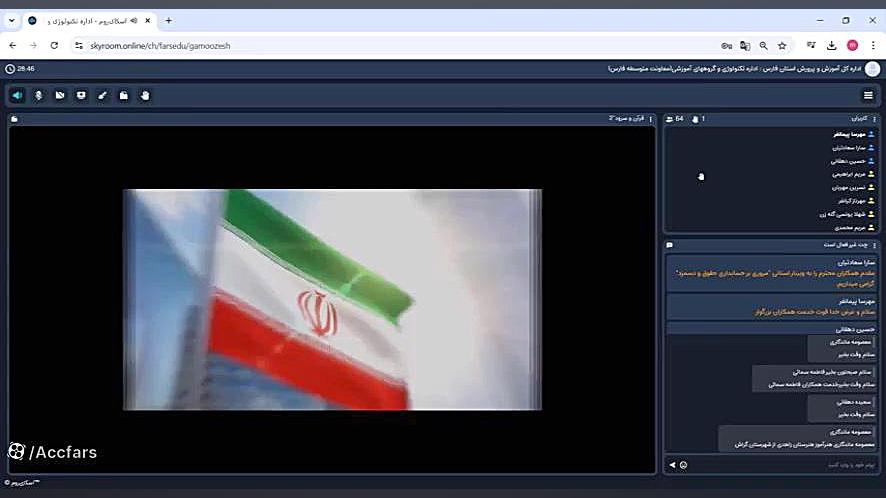The height and width of the screenshot is (498, 886).
Task: Raise your hand in the room
Action: click(x=145, y=96)
